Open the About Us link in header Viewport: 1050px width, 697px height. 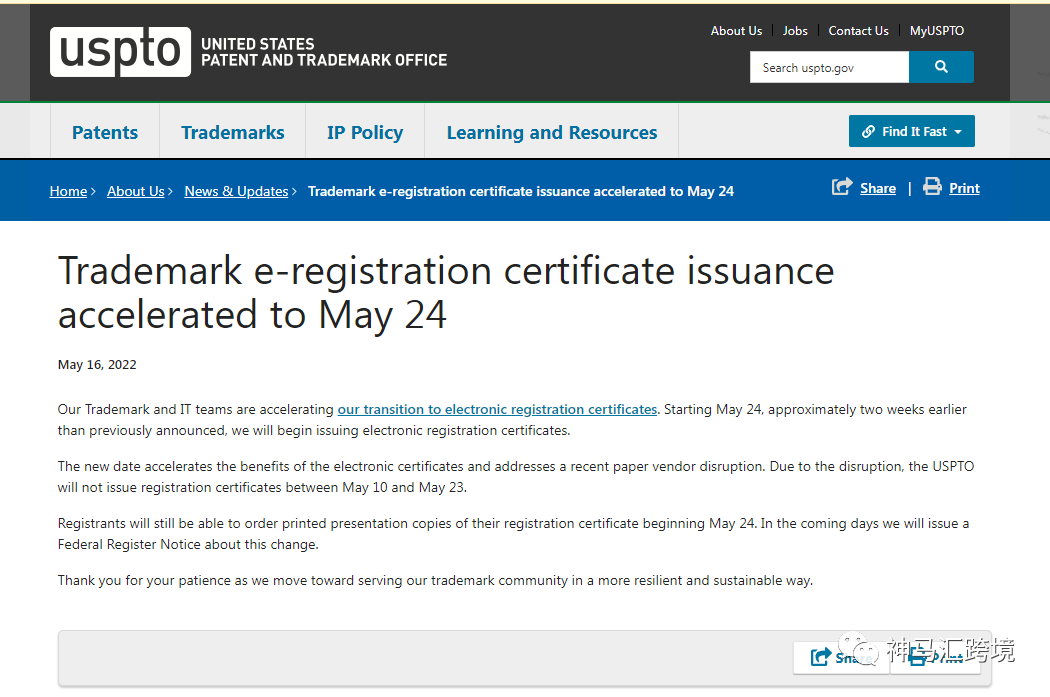click(736, 31)
